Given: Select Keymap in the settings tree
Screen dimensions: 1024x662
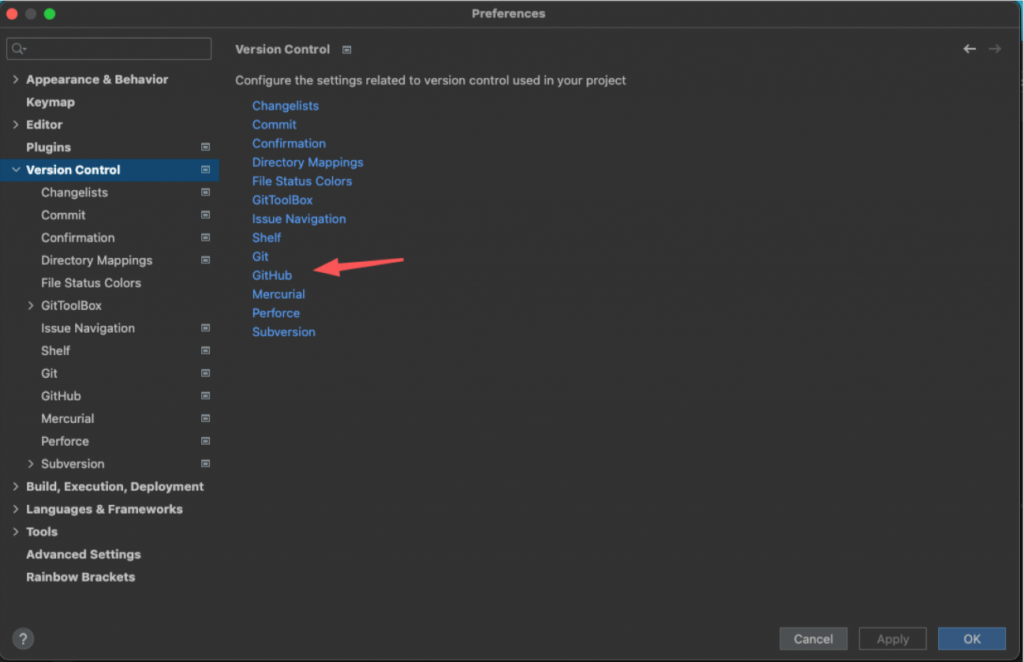Looking at the screenshot, I should pyautogui.click(x=50, y=102).
